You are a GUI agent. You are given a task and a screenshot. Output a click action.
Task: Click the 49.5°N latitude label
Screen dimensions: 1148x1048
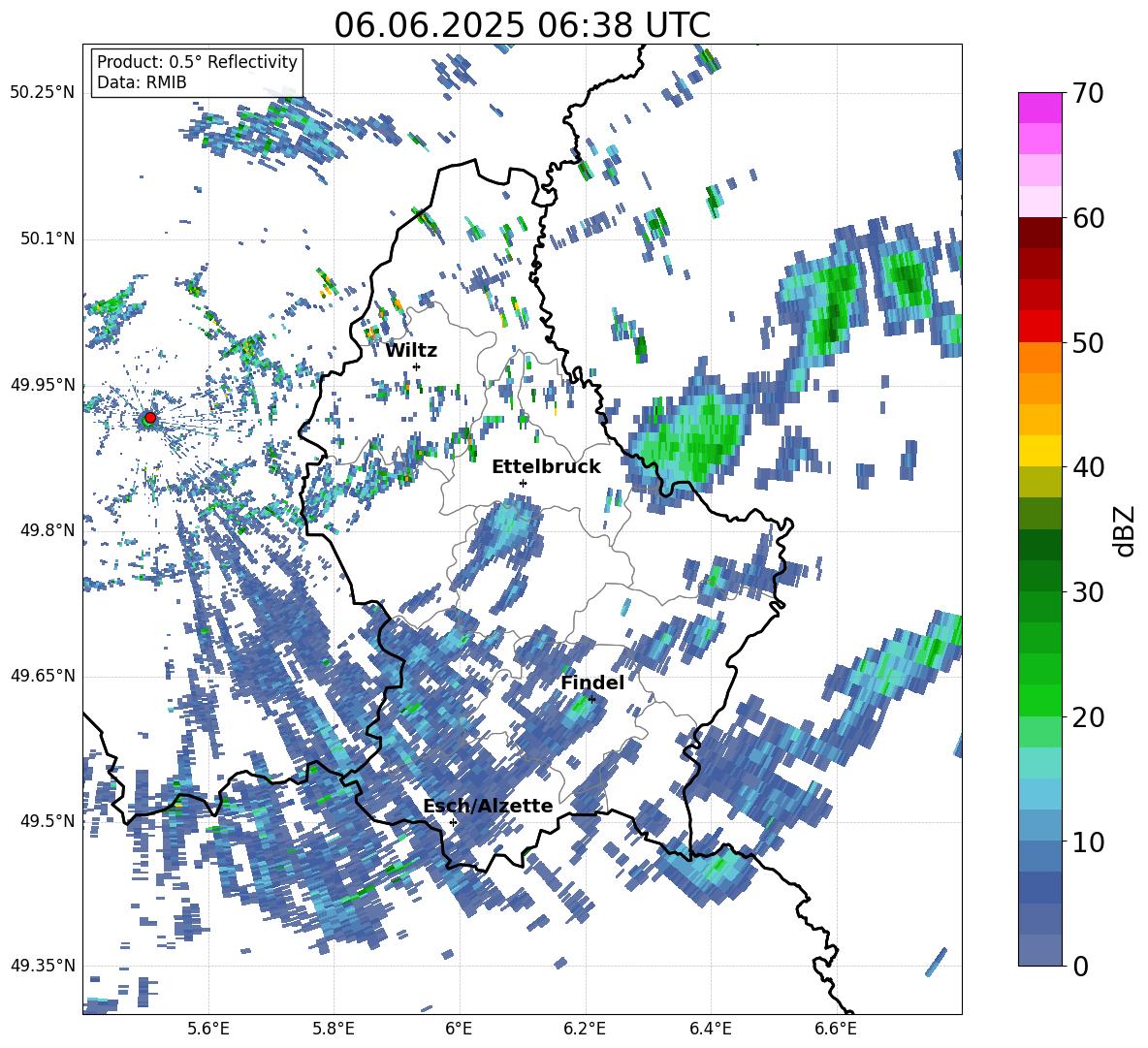[x=47, y=821]
